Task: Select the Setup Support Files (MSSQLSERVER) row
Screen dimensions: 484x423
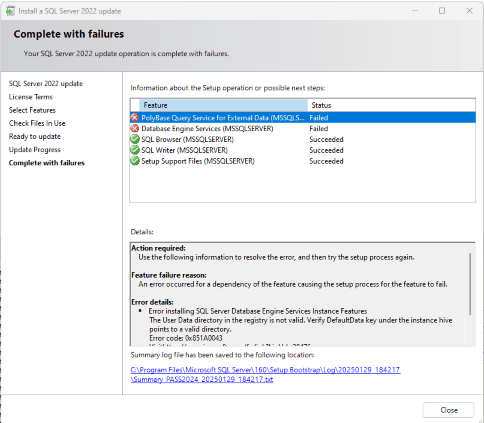Action: (x=303, y=161)
